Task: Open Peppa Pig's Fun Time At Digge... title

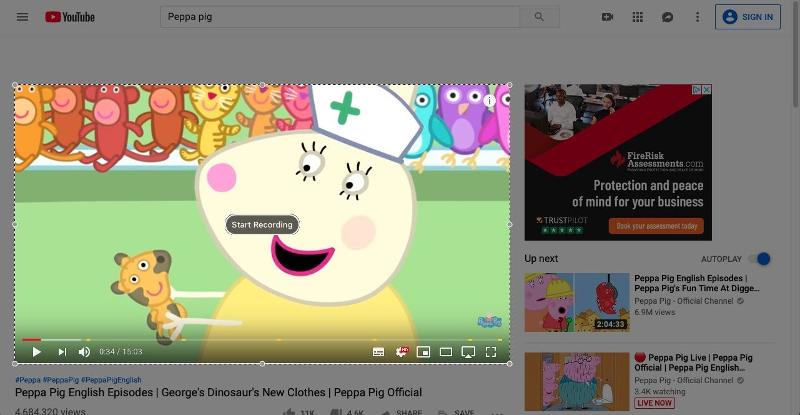Action: click(x=696, y=283)
